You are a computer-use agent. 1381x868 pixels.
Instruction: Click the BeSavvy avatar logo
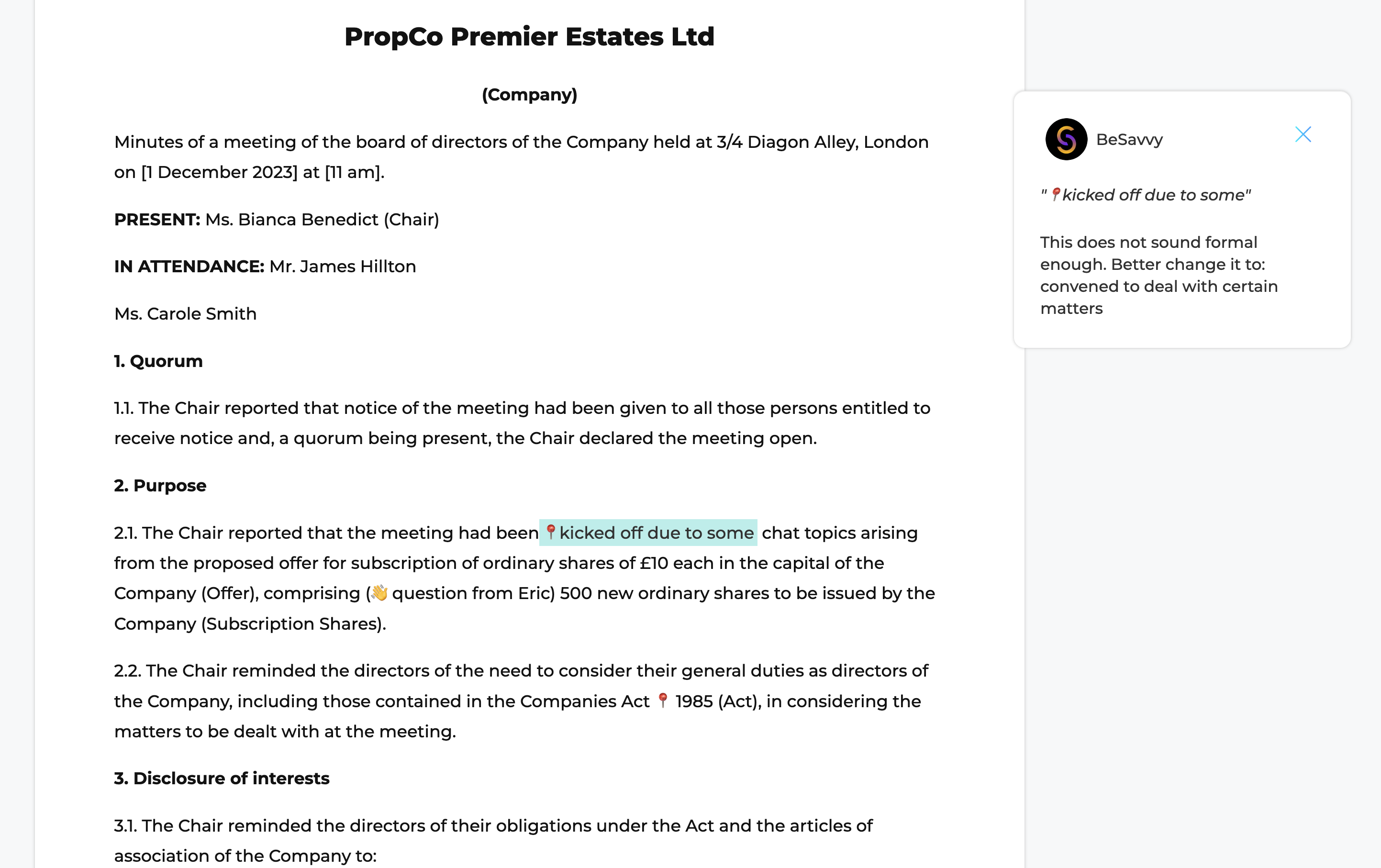[1066, 139]
